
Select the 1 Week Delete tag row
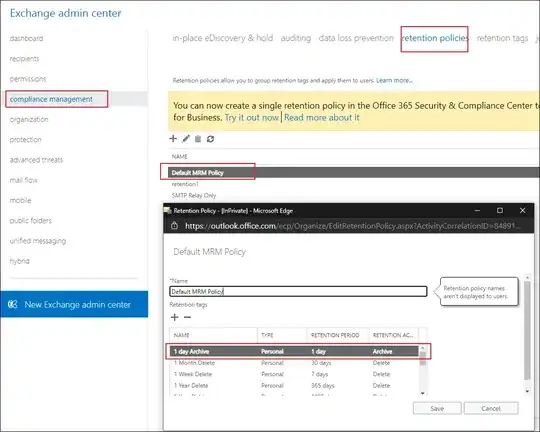[x=294, y=374]
